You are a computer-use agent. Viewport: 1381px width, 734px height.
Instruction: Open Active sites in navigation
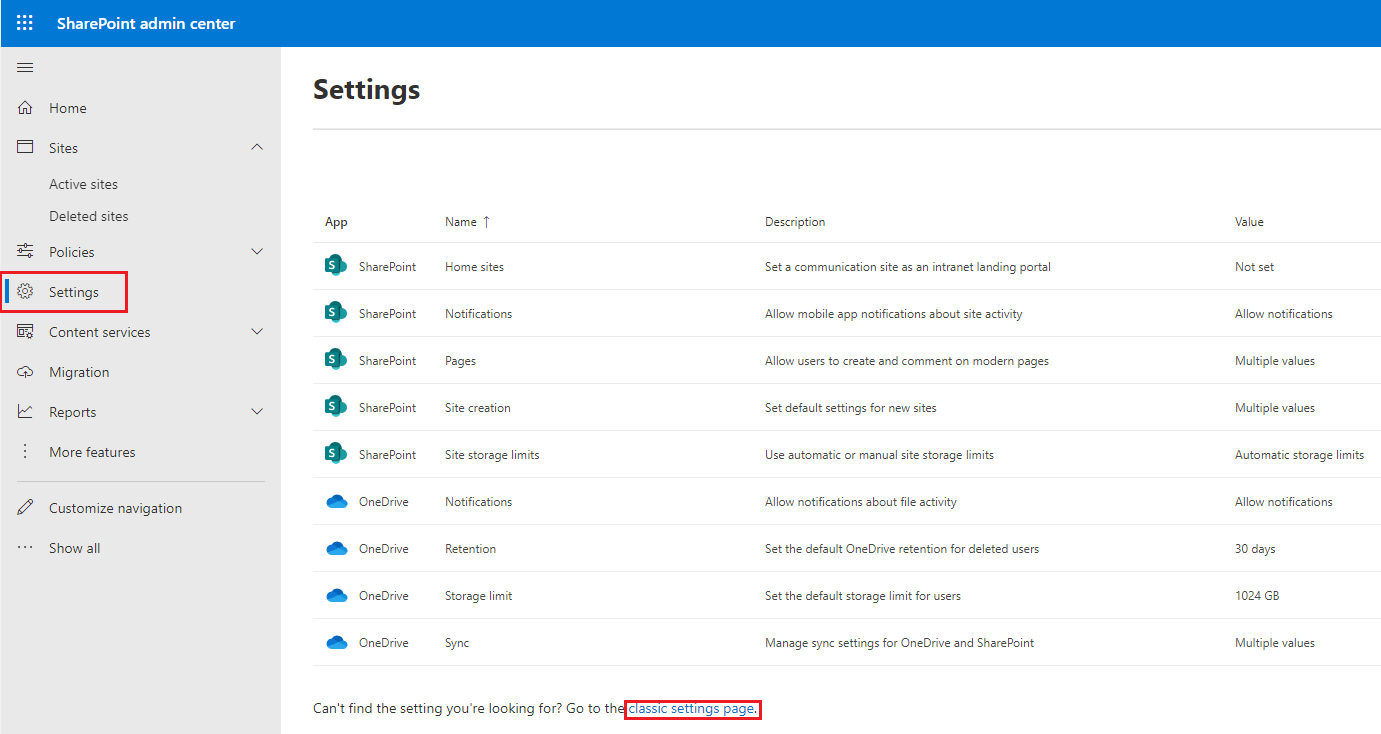coord(83,184)
